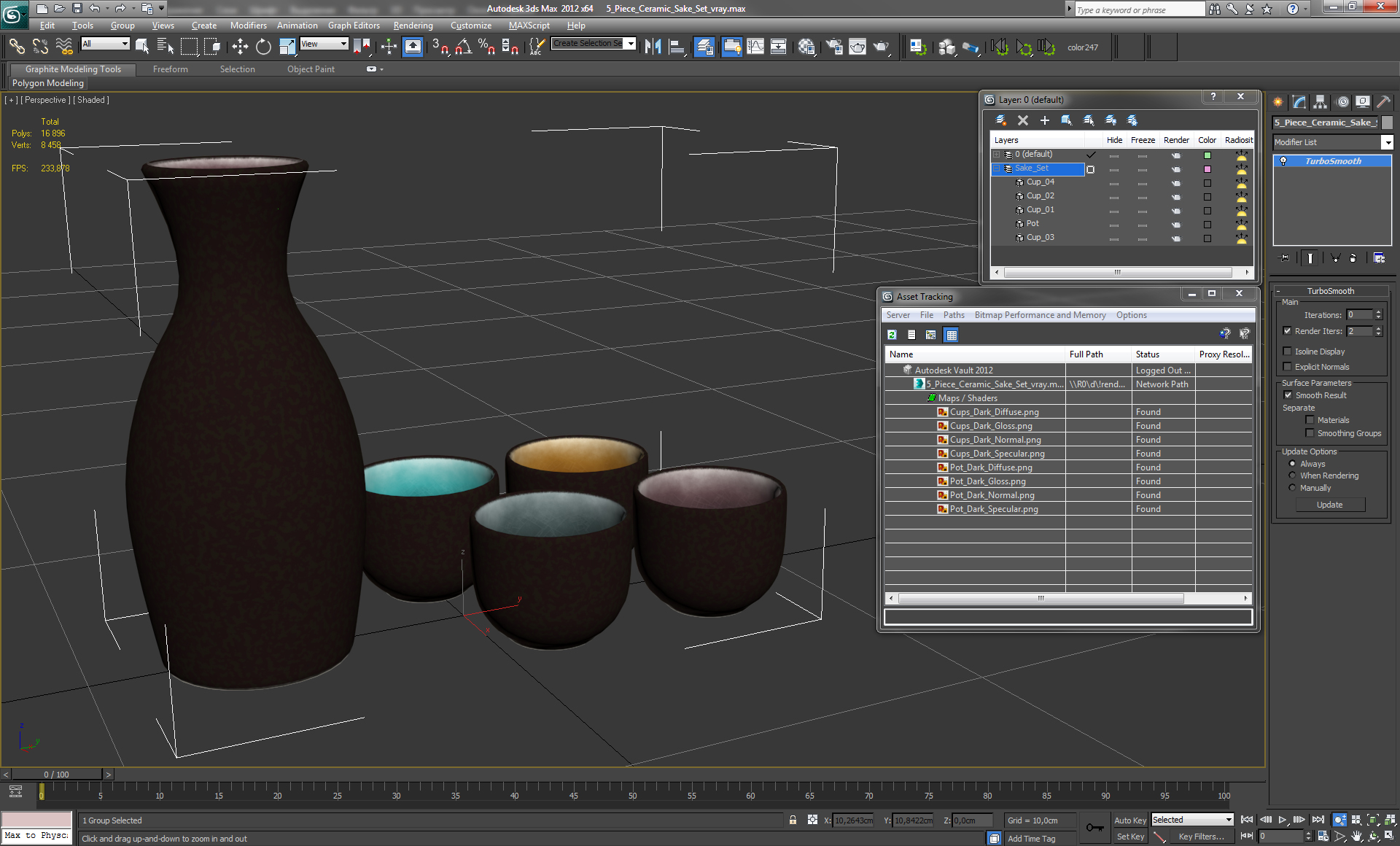This screenshot has height=846, width=1400.
Task: Open the Modifier List dropdown
Action: tap(1387, 142)
